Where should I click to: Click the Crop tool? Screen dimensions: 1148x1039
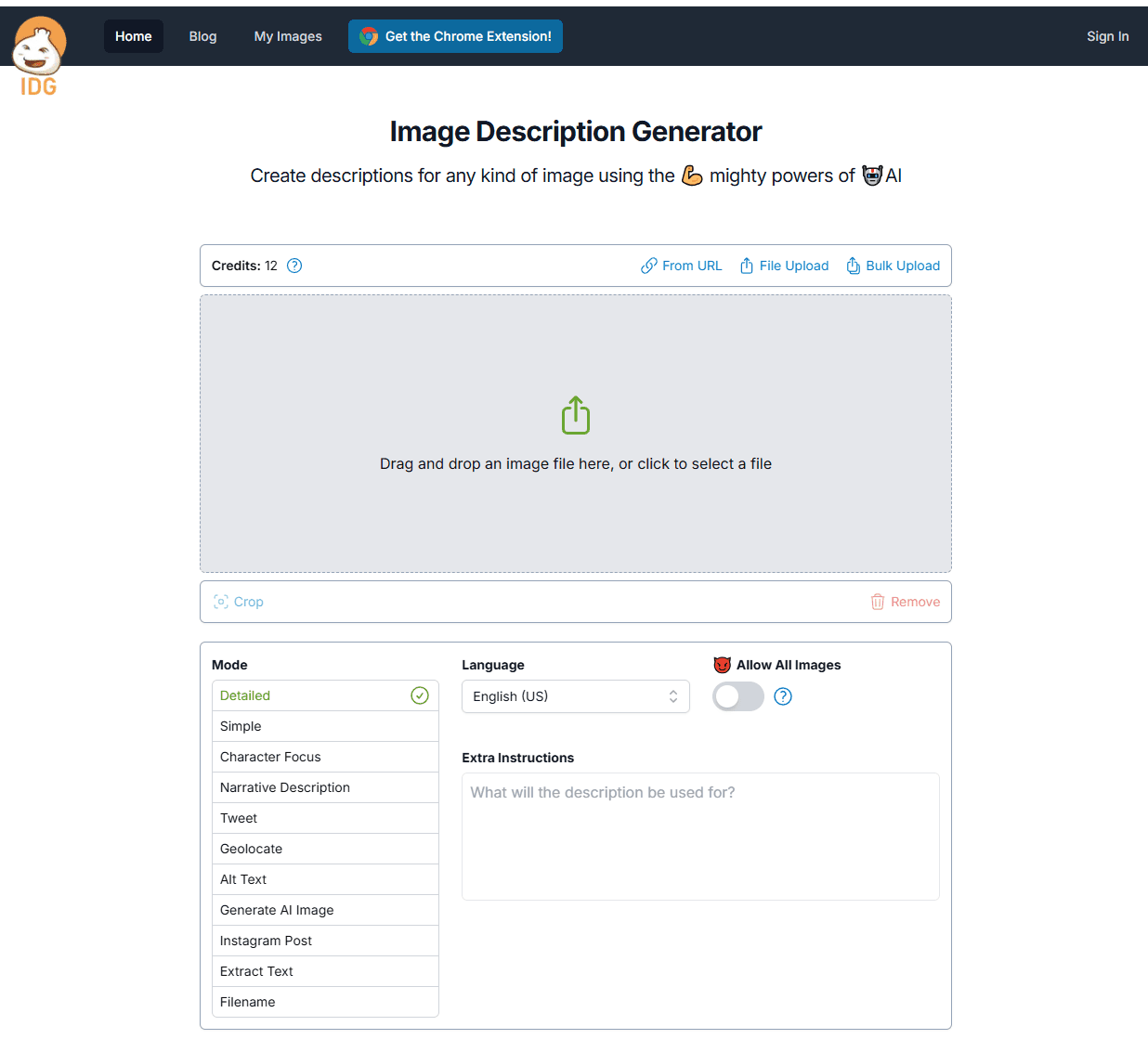[x=239, y=602]
